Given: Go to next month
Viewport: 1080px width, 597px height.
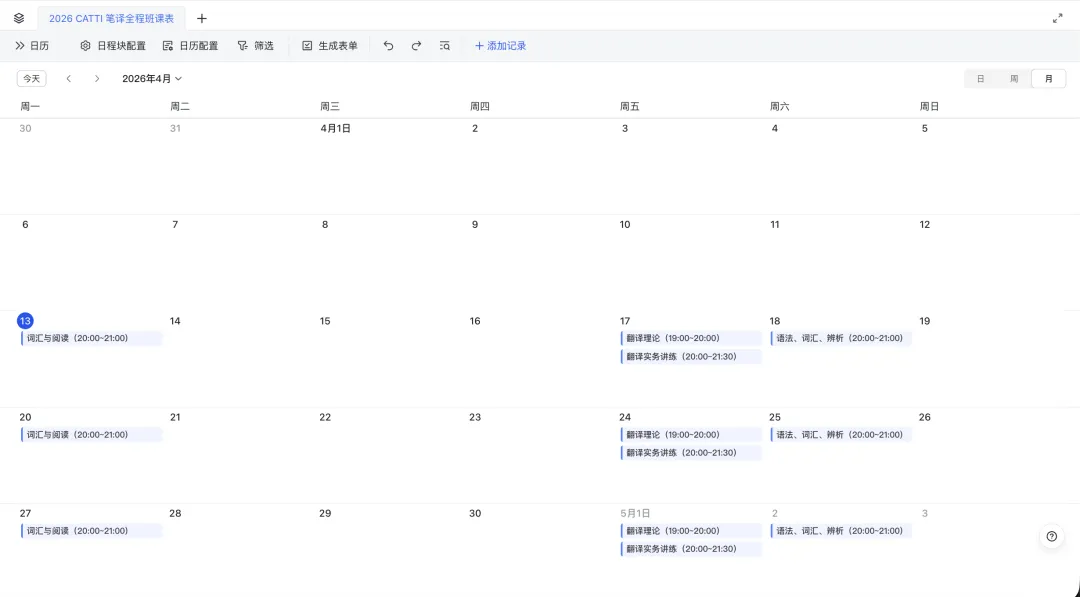Looking at the screenshot, I should pos(96,78).
